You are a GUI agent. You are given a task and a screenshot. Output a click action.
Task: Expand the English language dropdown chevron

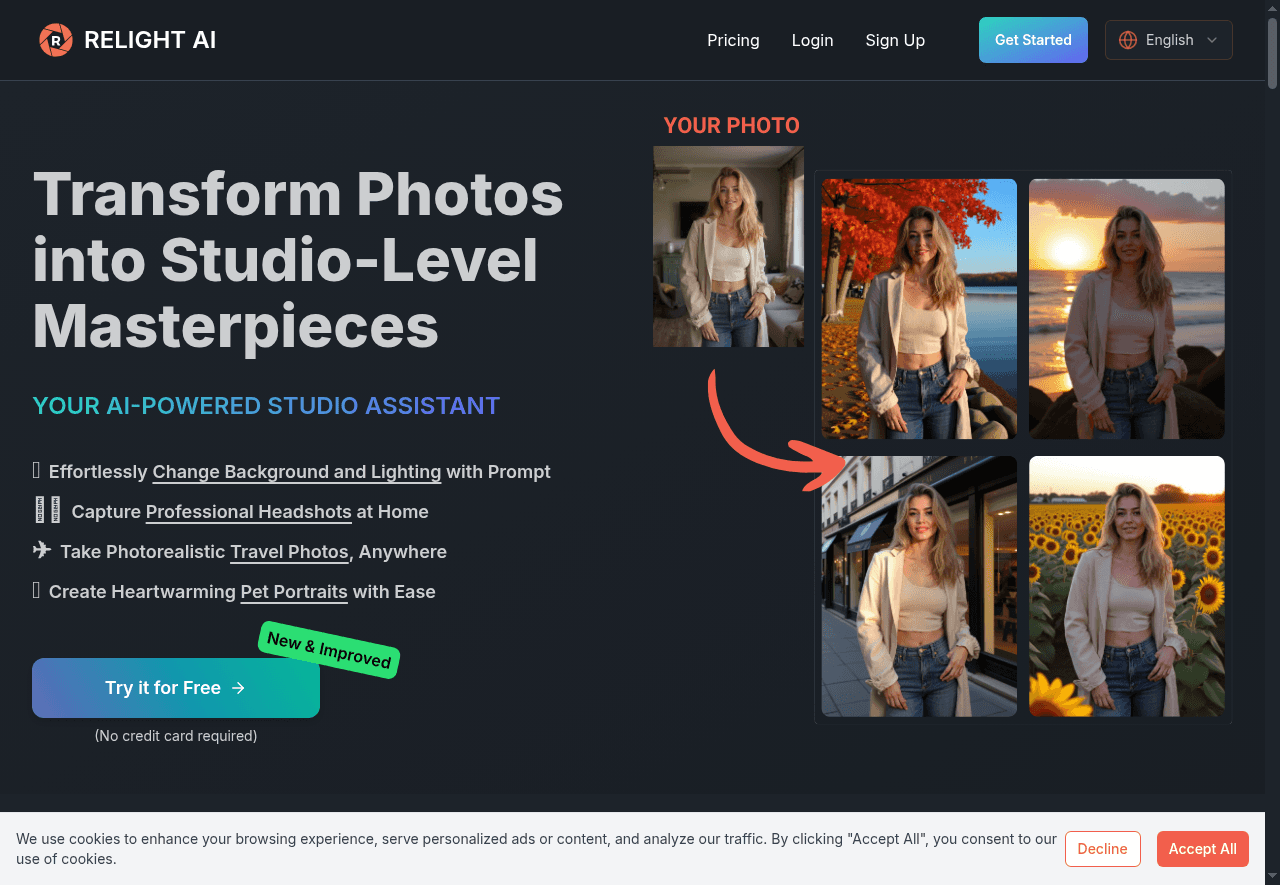1212,40
